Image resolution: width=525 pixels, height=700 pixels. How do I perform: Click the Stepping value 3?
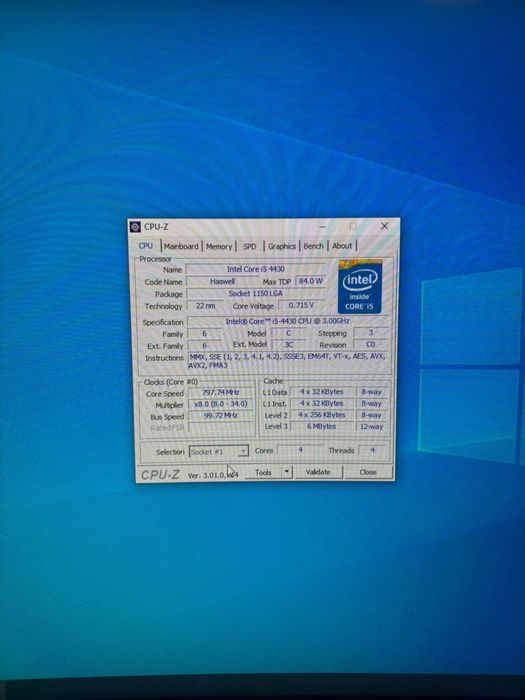[371, 333]
